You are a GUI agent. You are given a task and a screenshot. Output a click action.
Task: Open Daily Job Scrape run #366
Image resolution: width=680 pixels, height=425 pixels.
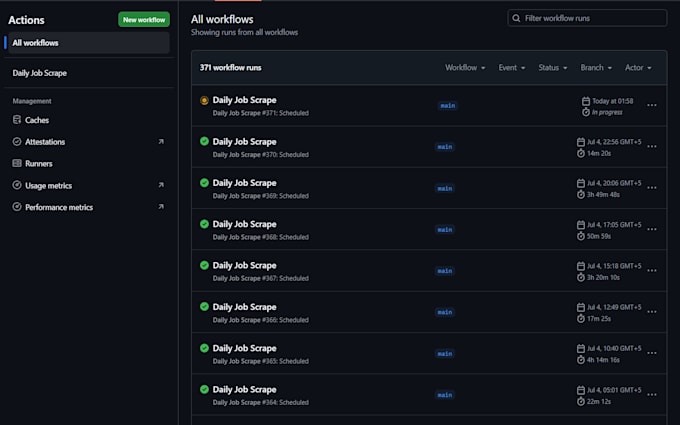point(244,307)
